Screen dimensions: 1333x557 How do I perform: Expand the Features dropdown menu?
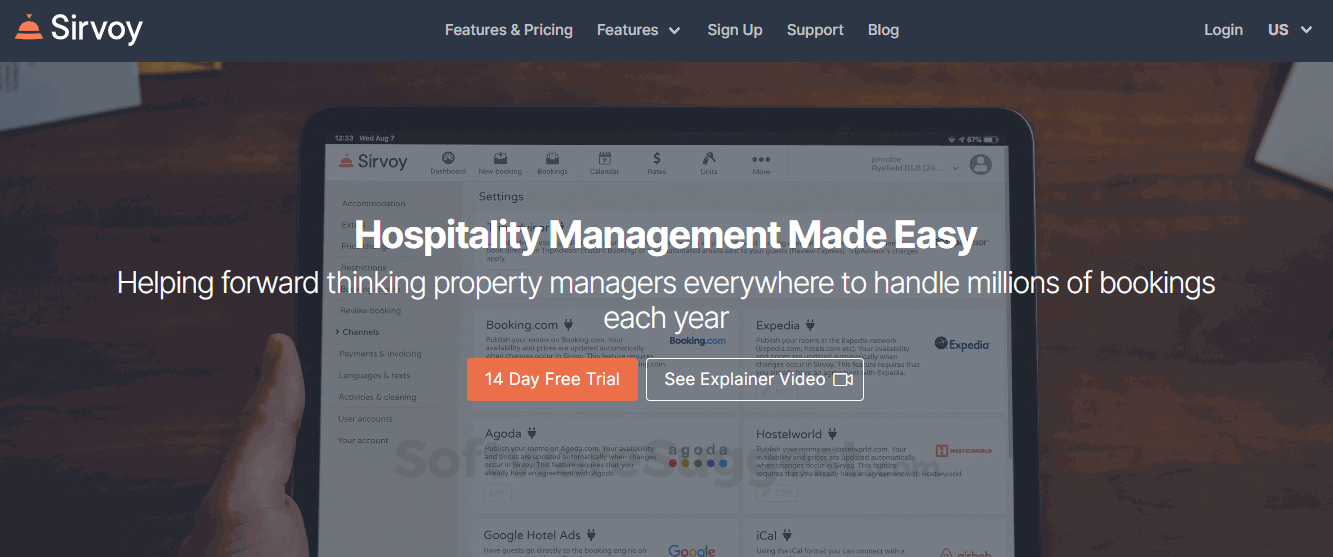coord(639,30)
